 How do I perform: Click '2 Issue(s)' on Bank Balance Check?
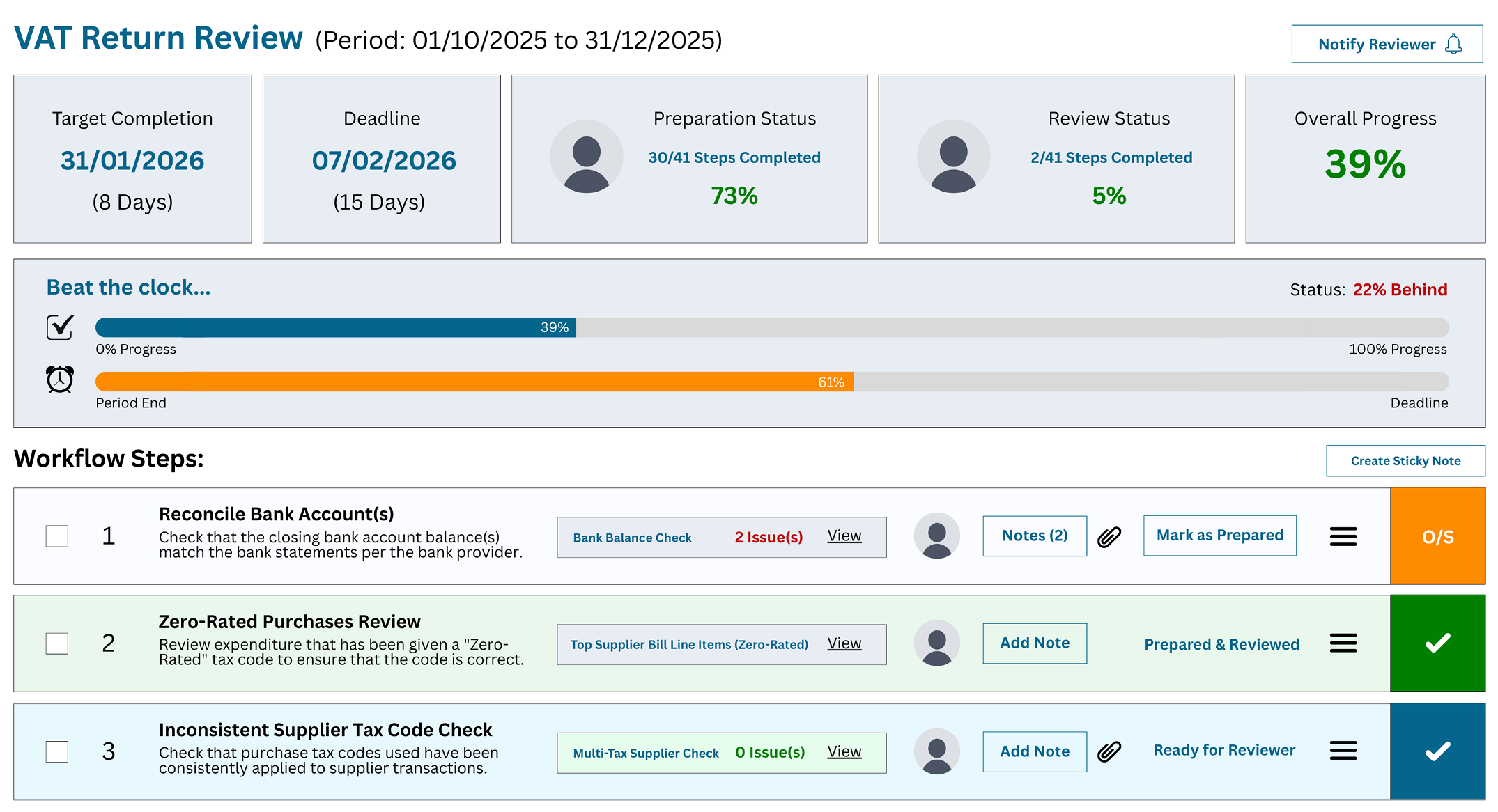769,537
